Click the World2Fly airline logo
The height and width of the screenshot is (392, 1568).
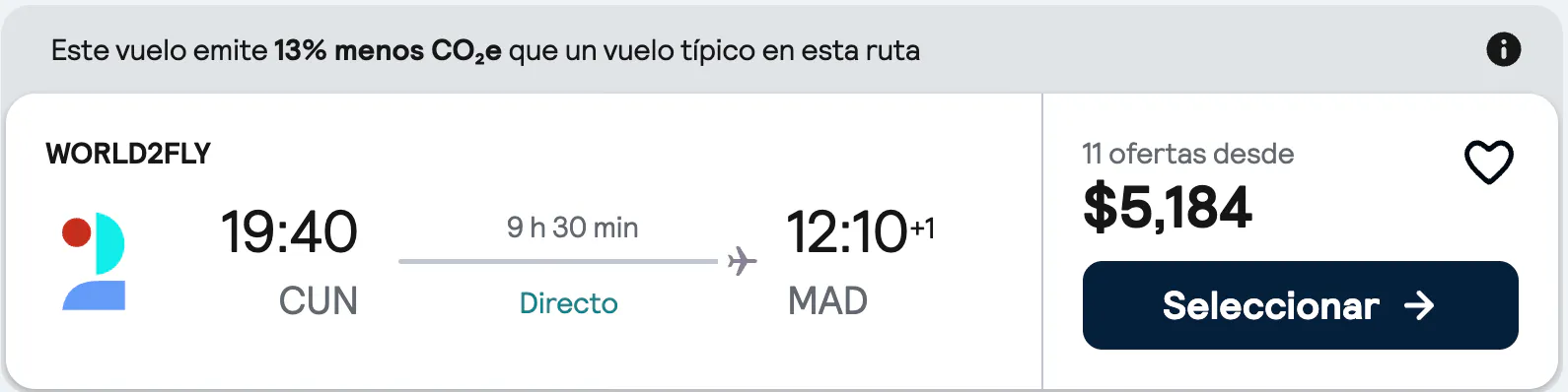[x=94, y=262]
